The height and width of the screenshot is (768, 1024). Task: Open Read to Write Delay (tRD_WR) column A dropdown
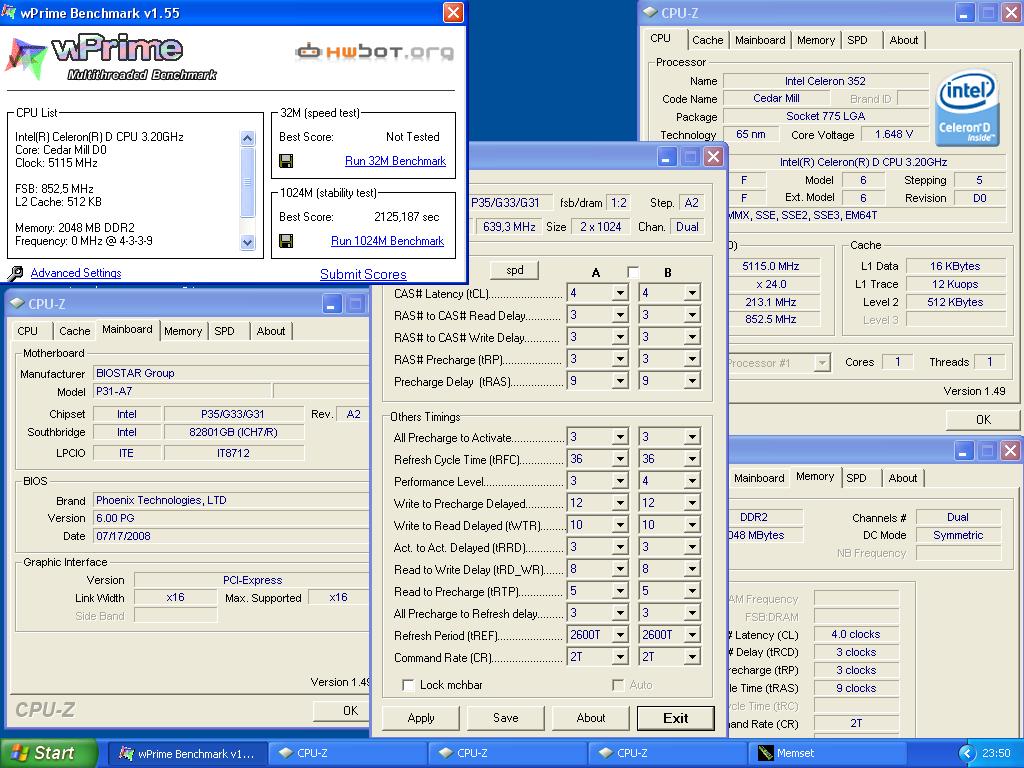click(x=620, y=569)
